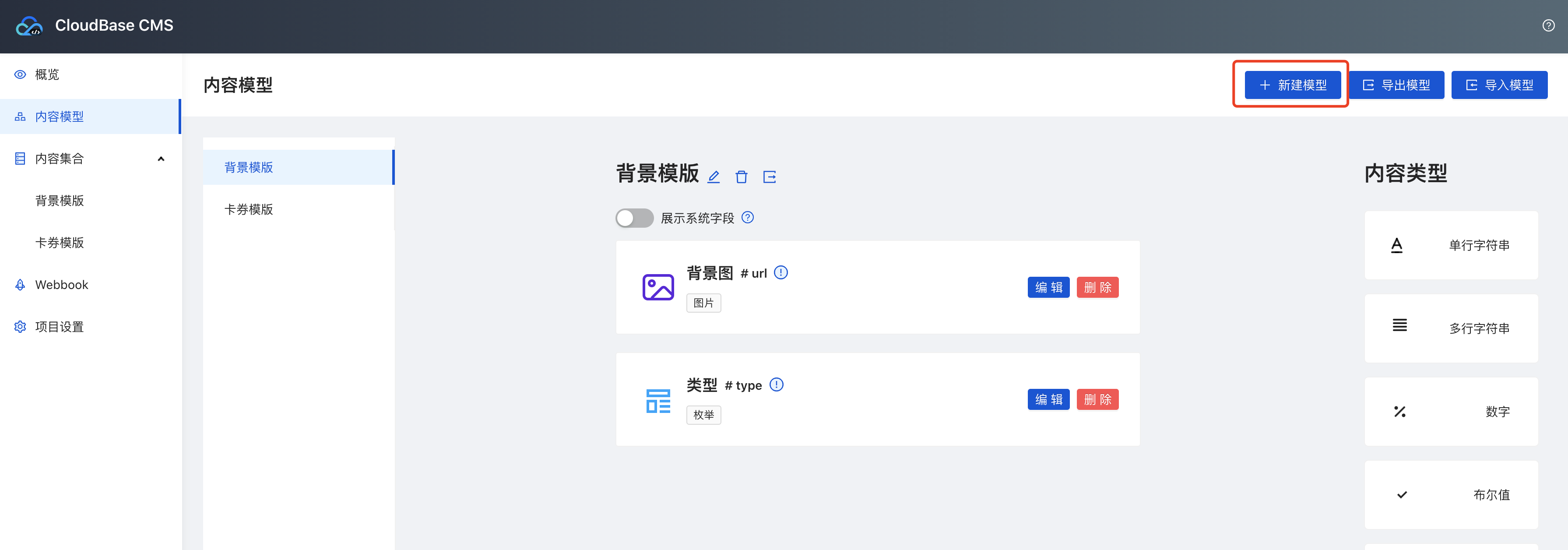Viewport: 1568px width, 550px height.
Task: Click trash icon next to 背景模版 title
Action: (x=741, y=176)
